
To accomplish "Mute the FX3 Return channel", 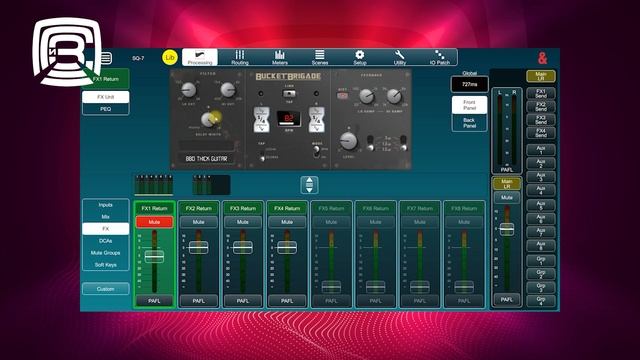I will point(243,222).
